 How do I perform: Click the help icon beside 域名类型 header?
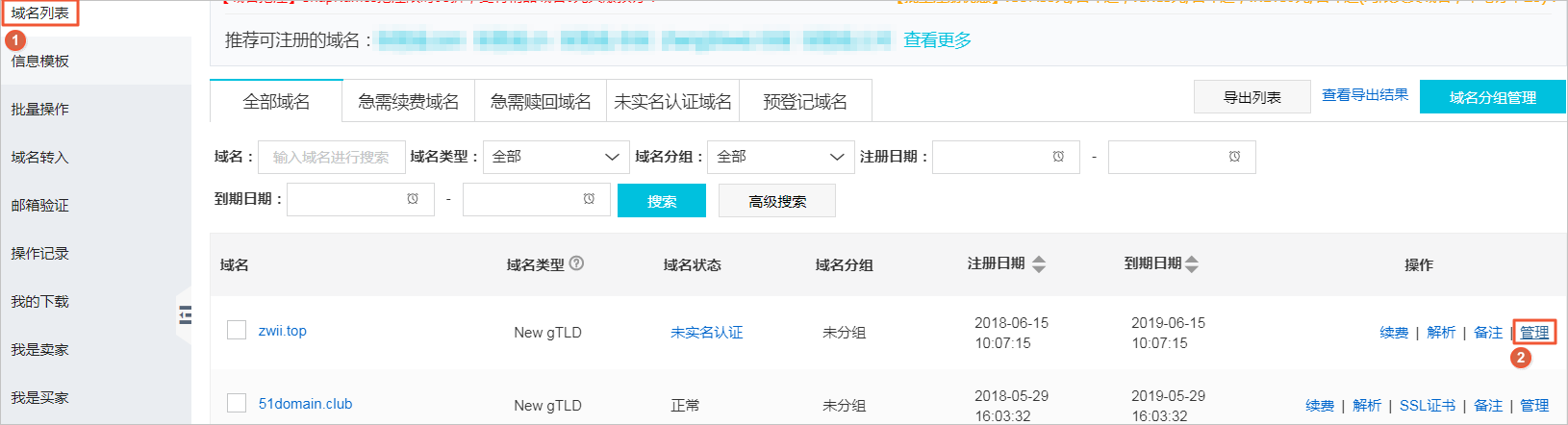(x=576, y=263)
